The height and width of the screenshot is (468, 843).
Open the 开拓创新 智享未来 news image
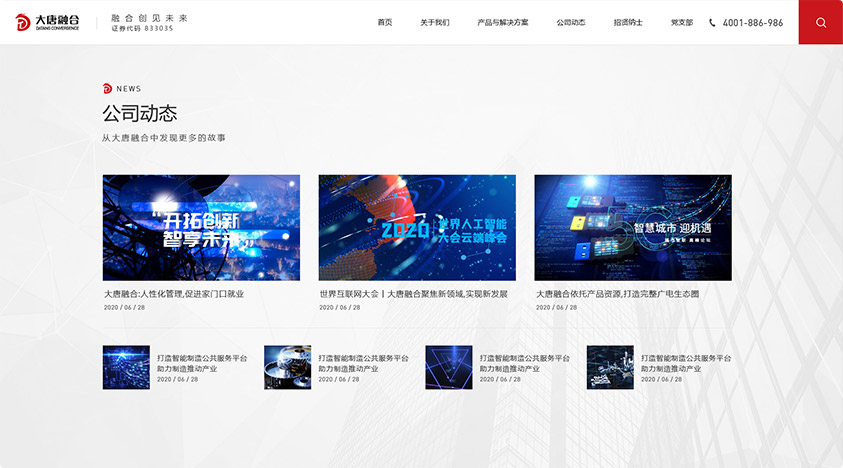[201, 228]
